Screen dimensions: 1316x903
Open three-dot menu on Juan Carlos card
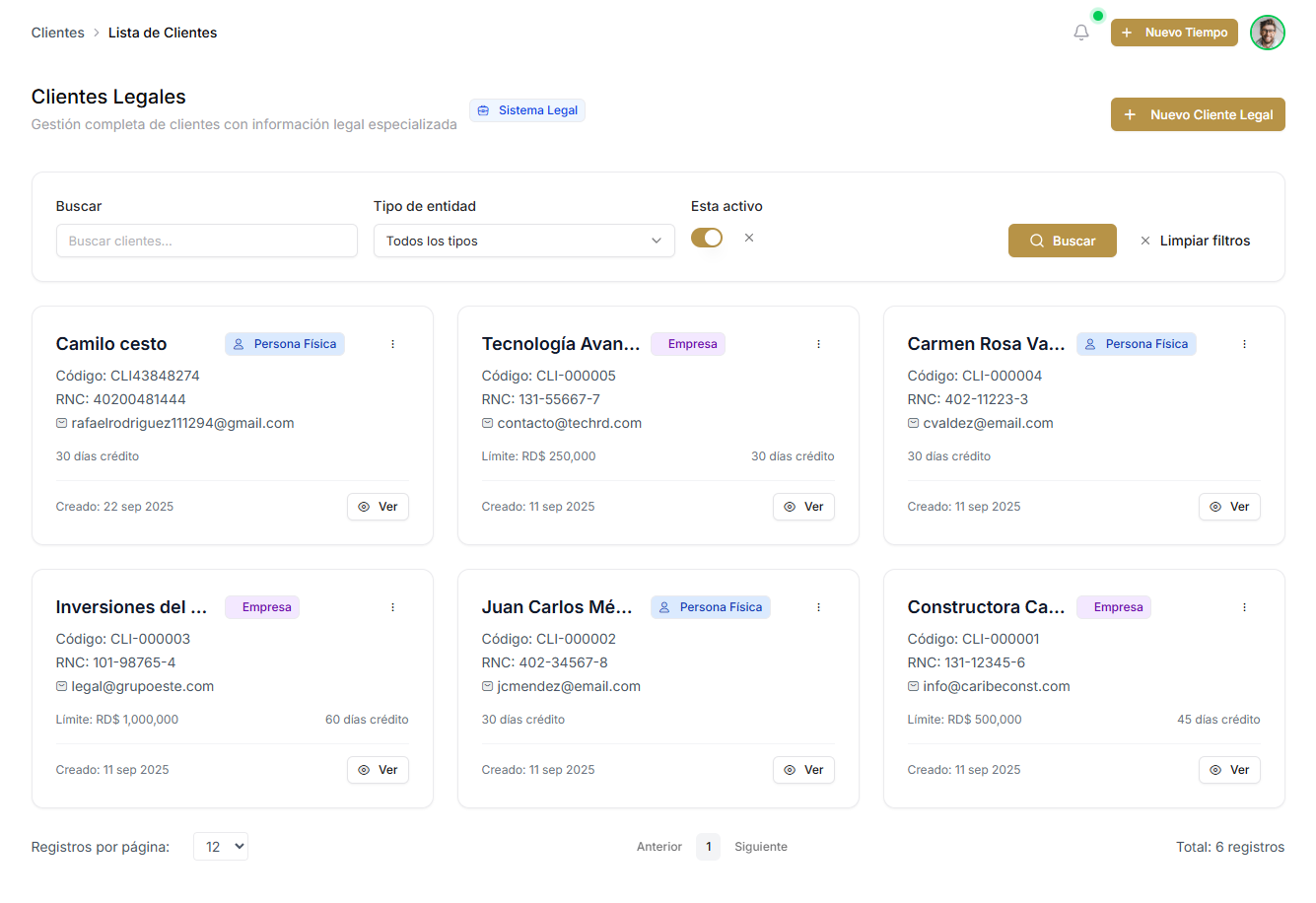pyautogui.click(x=818, y=607)
